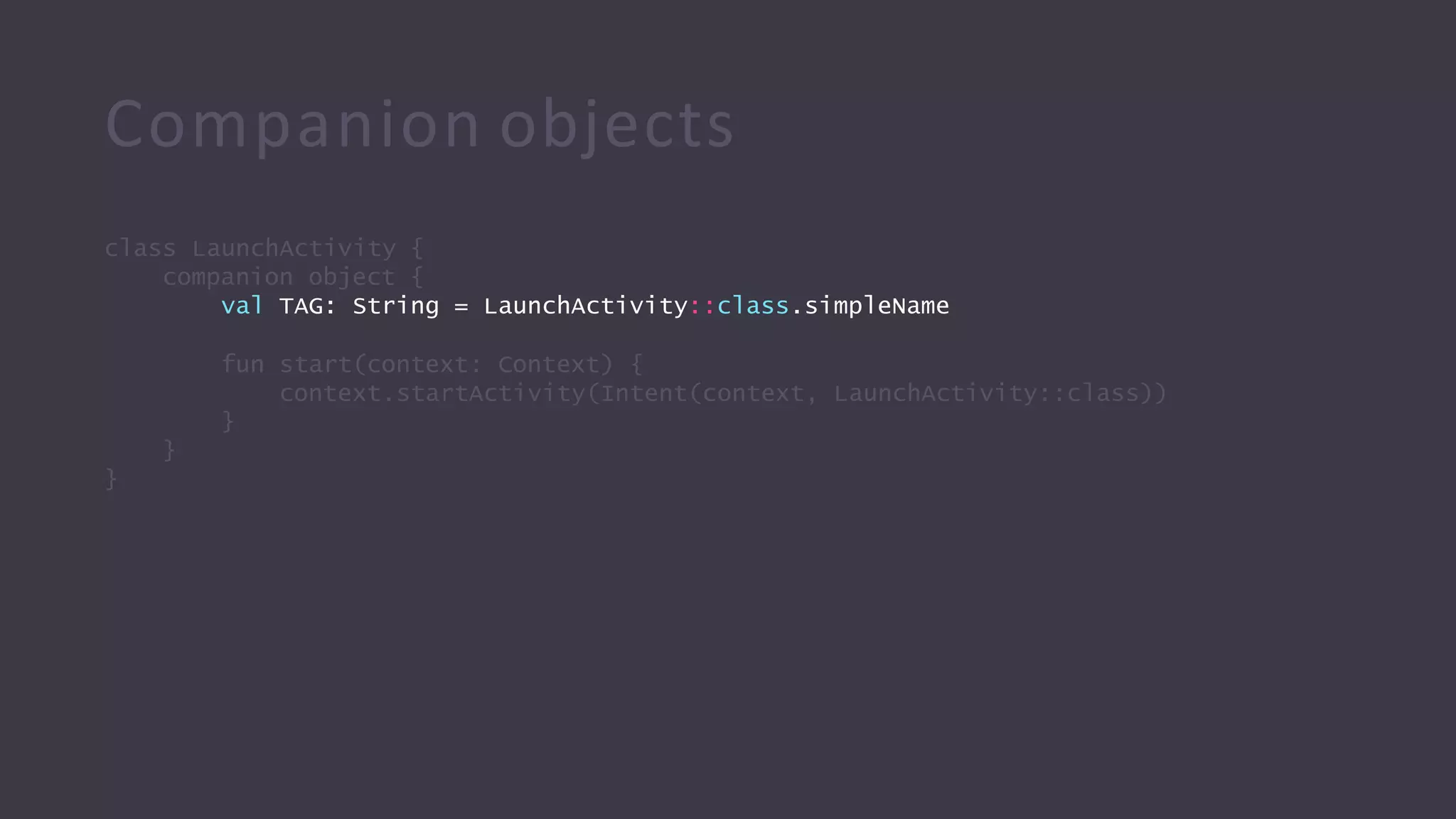Click "context.startActivity" call text

[432, 393]
